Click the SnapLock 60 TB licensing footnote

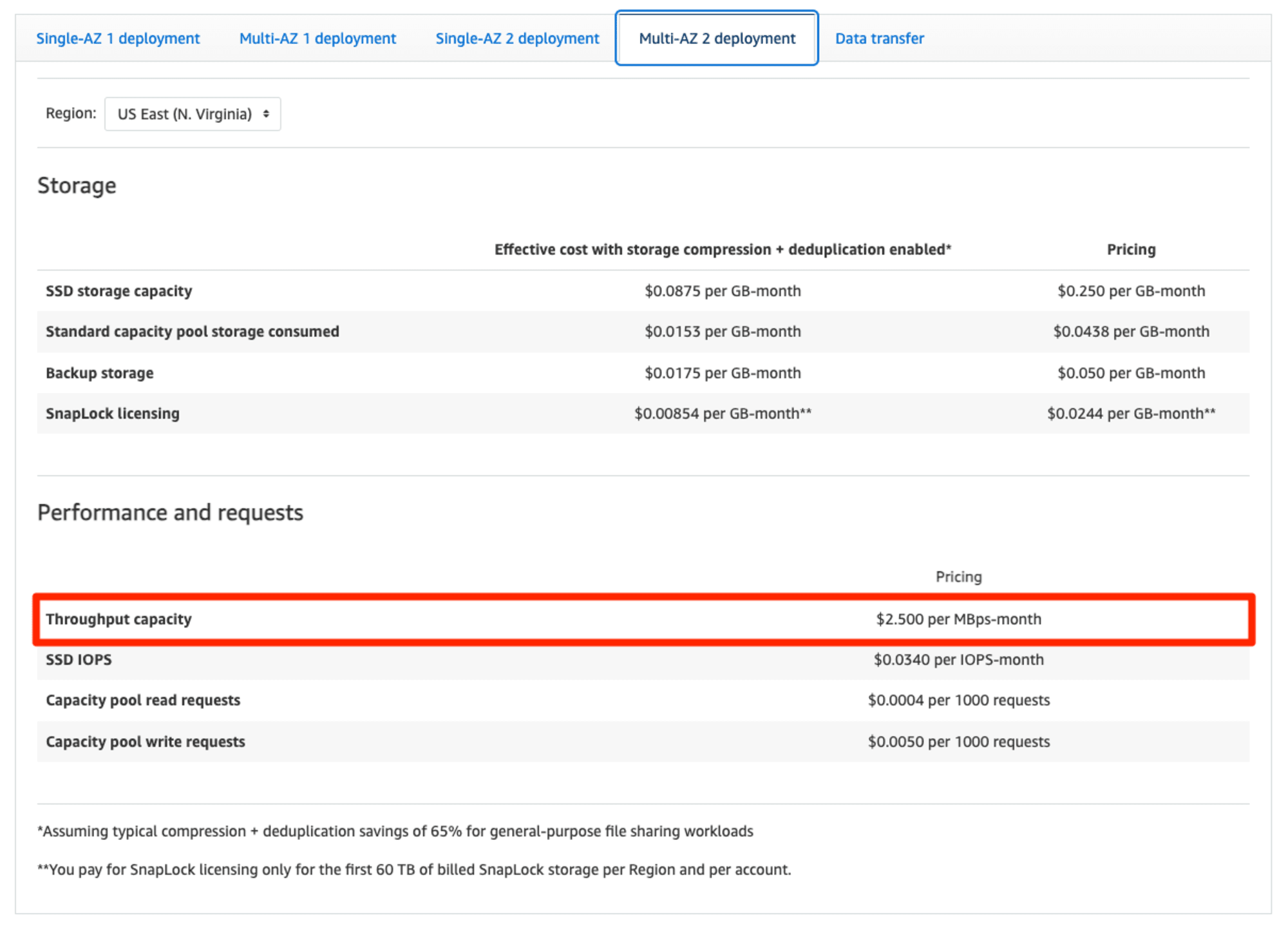[414, 870]
